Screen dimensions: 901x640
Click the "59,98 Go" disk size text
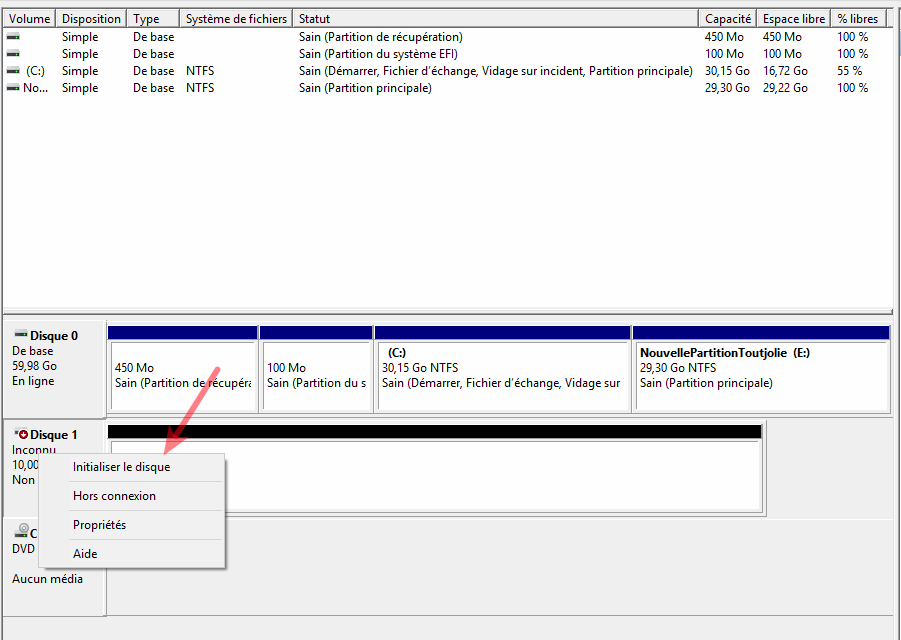tap(34, 366)
